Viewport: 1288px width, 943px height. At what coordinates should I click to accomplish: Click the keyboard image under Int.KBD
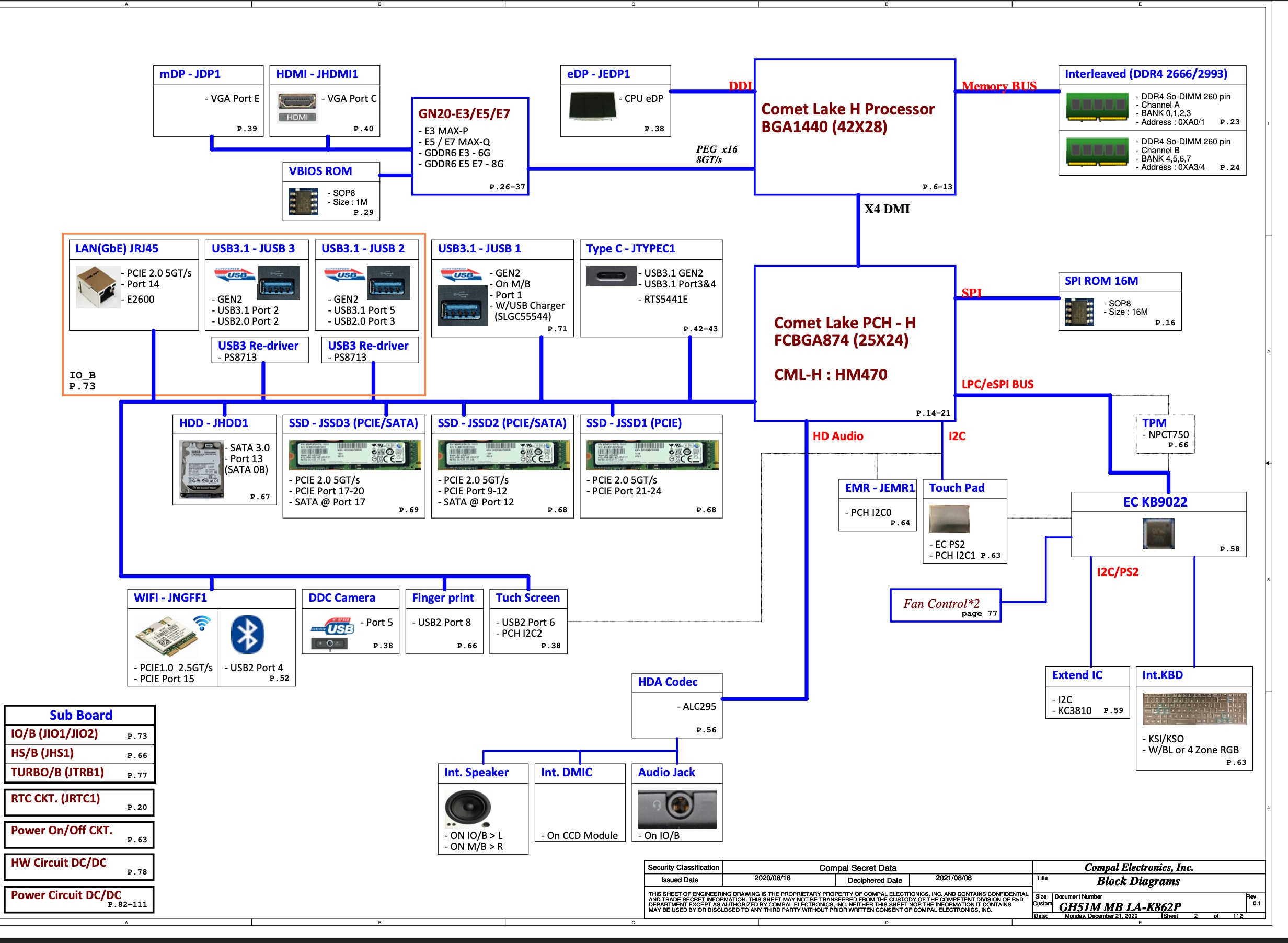coord(1194,708)
